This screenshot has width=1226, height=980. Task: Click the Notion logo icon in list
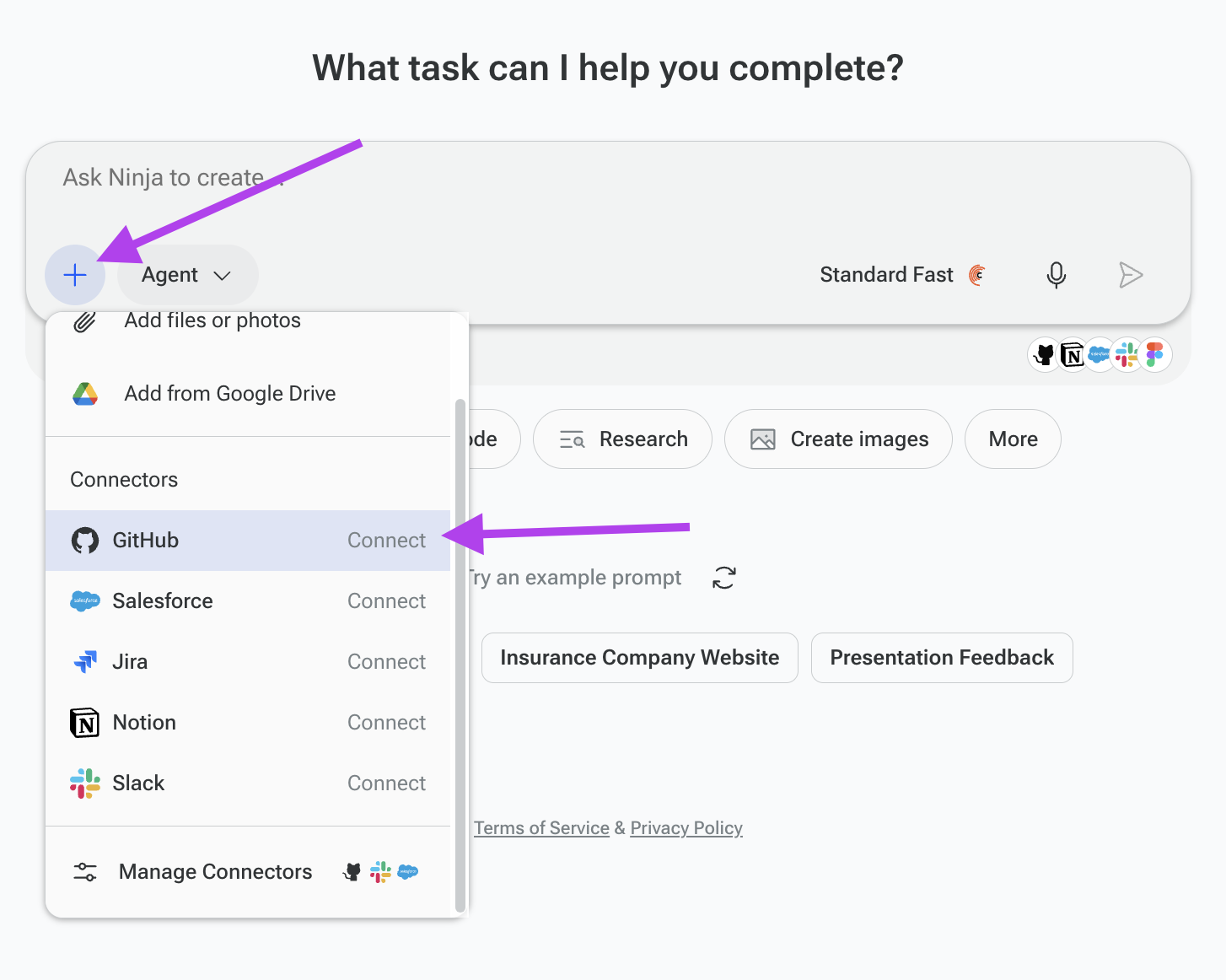point(85,723)
